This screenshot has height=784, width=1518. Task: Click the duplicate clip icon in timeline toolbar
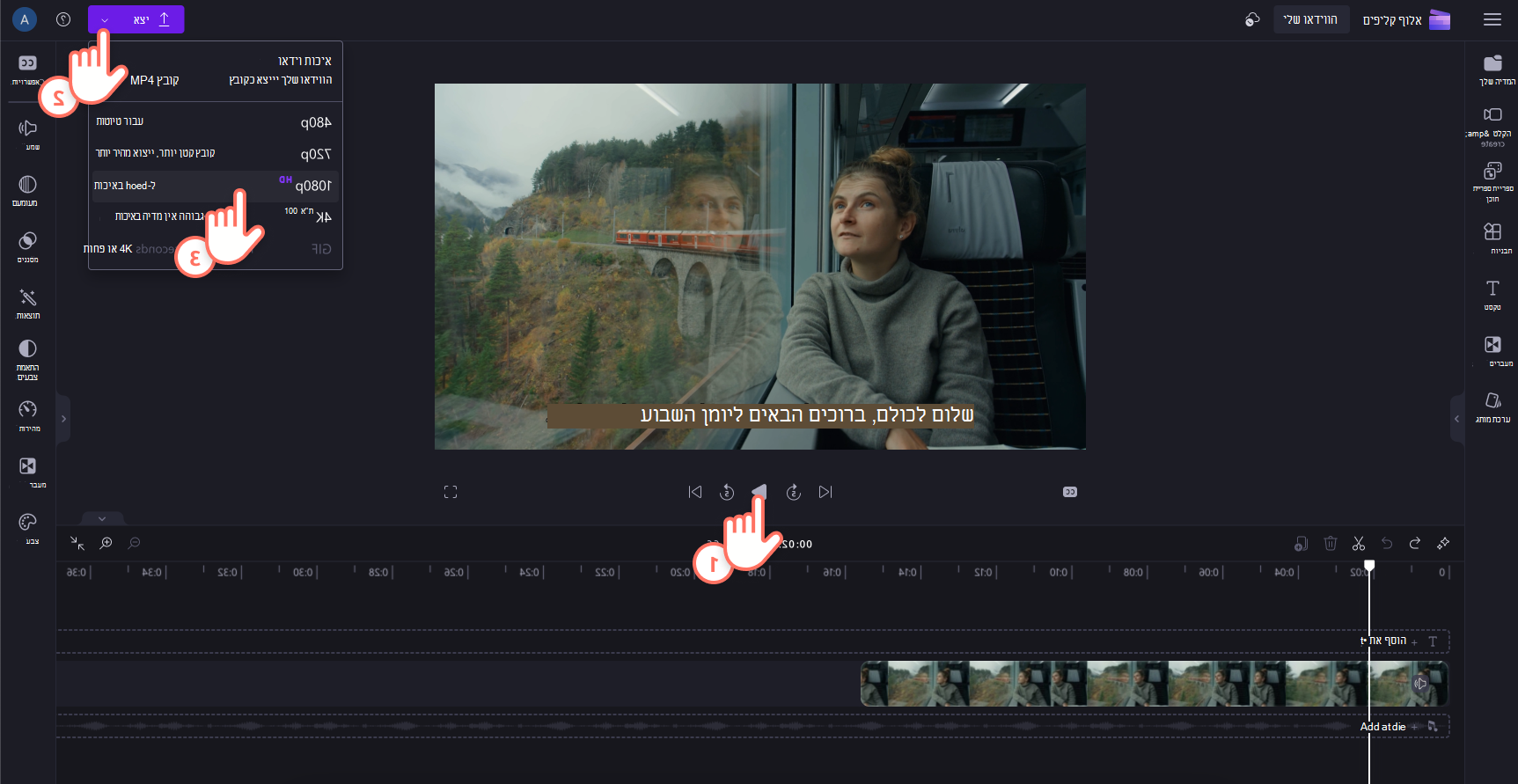pyautogui.click(x=1302, y=543)
